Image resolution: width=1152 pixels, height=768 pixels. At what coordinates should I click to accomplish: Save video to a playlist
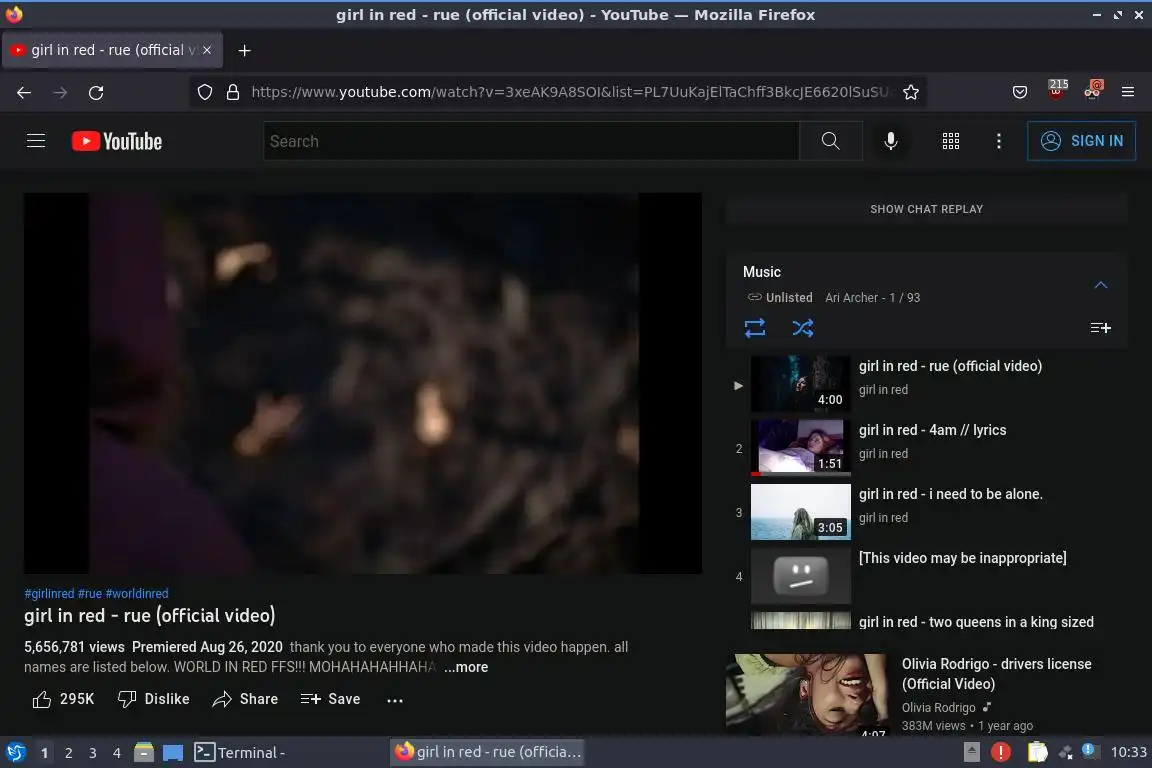pos(330,699)
